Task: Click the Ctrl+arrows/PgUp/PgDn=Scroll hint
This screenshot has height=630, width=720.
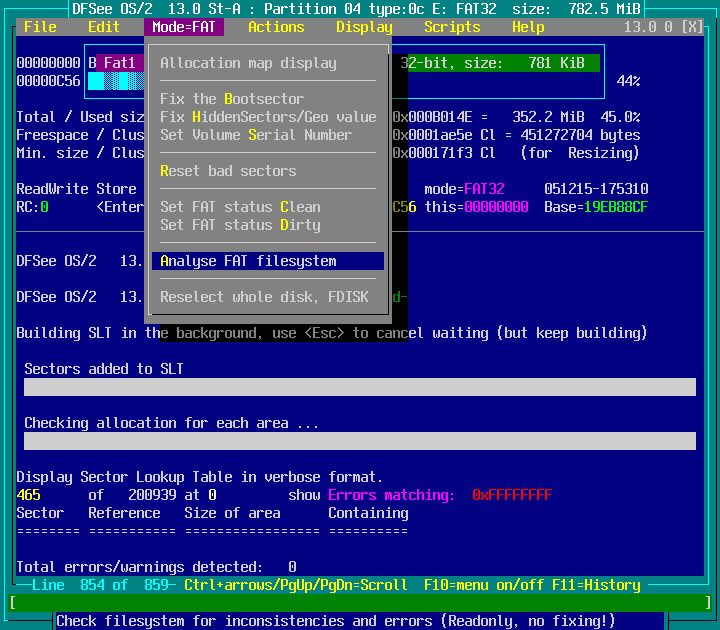Action: 295,585
